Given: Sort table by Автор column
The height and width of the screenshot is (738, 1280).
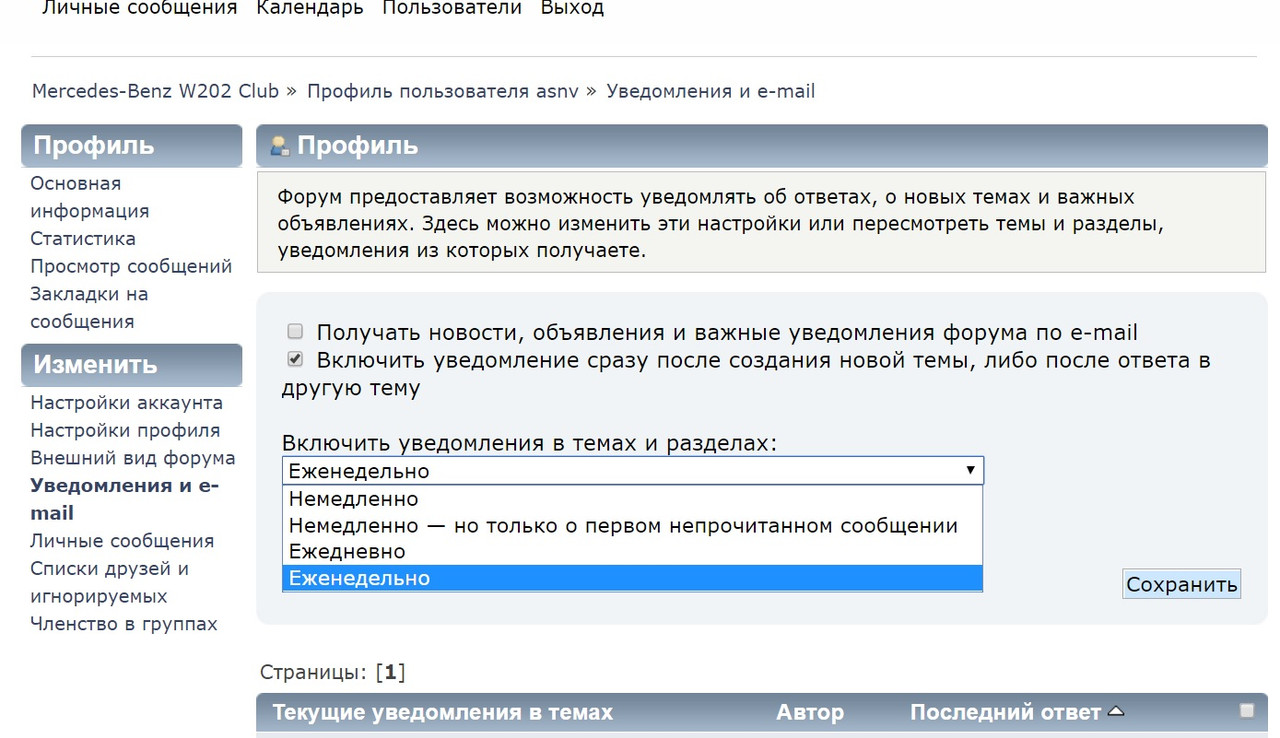Looking at the screenshot, I should 810,713.
